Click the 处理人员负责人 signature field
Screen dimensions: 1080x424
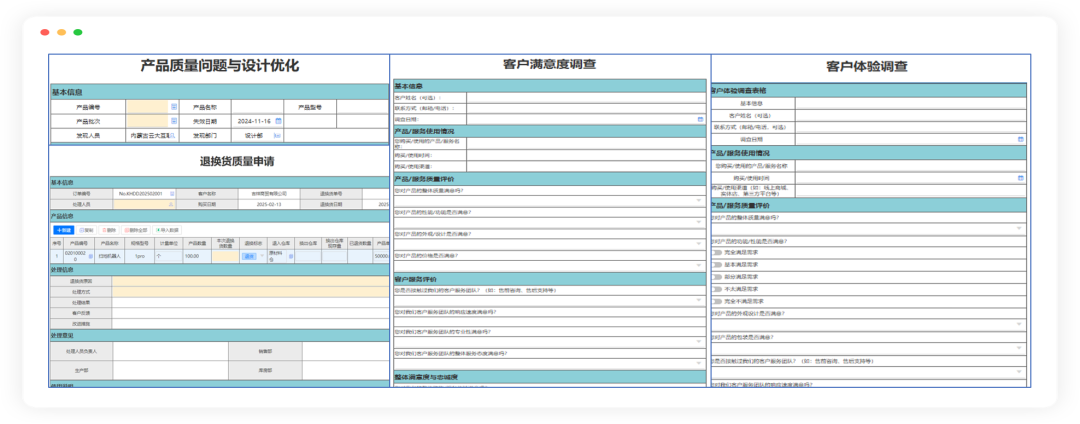(x=171, y=351)
